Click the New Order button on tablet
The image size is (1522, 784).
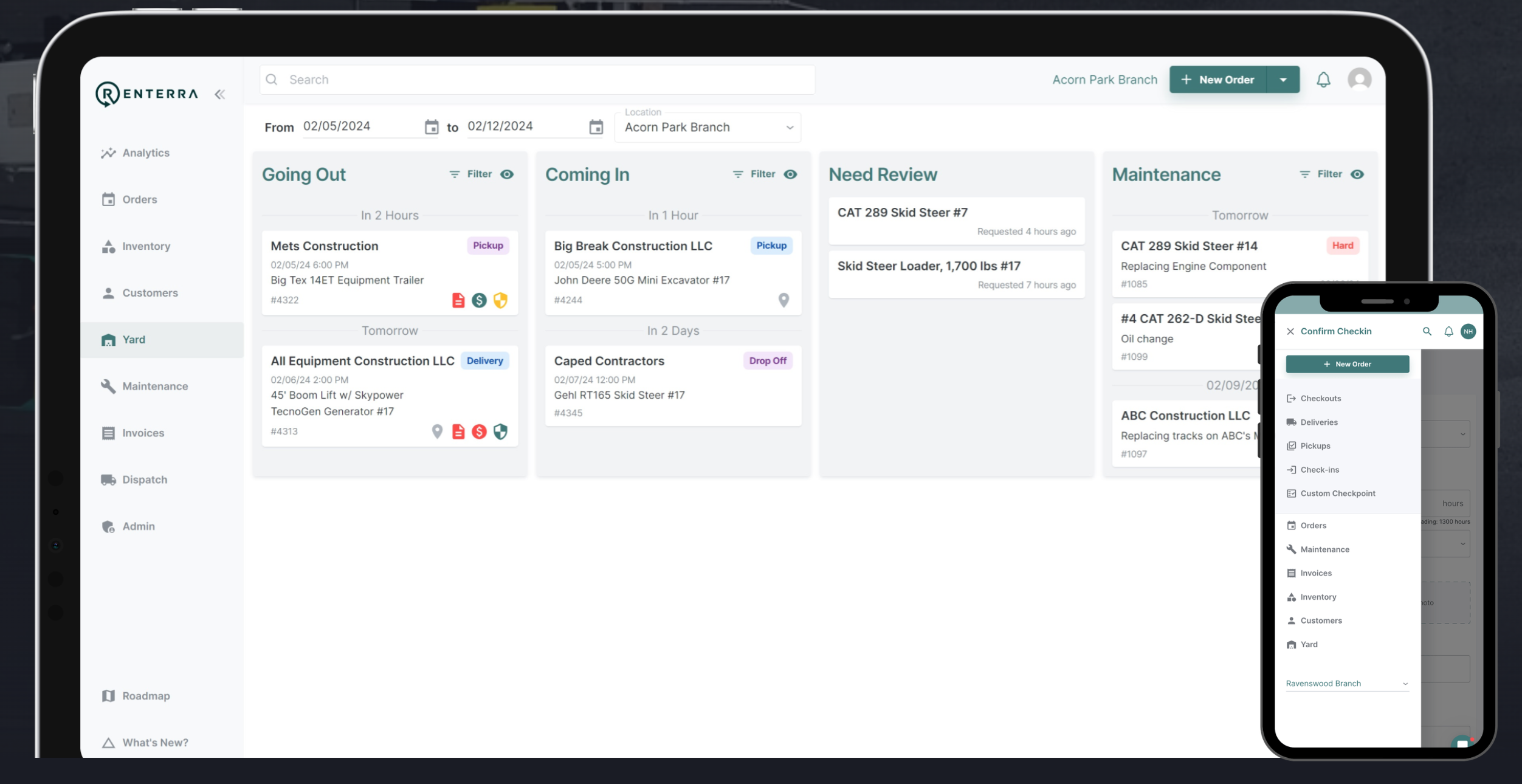click(1217, 80)
